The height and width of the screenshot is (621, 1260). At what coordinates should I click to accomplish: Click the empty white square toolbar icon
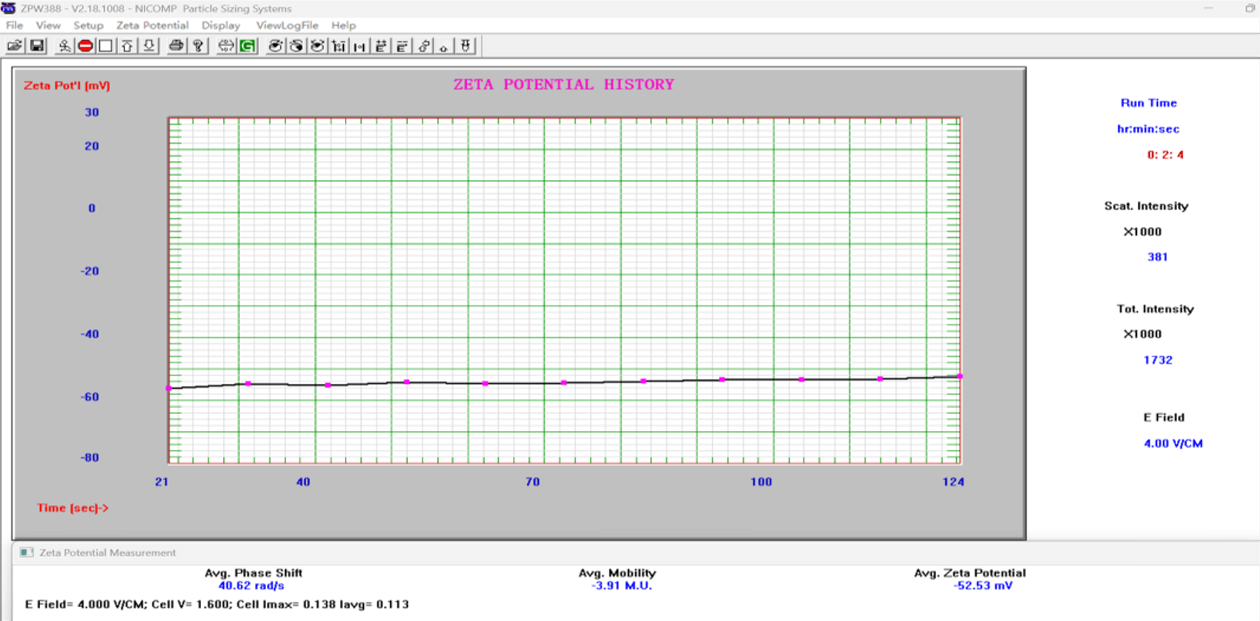[106, 46]
